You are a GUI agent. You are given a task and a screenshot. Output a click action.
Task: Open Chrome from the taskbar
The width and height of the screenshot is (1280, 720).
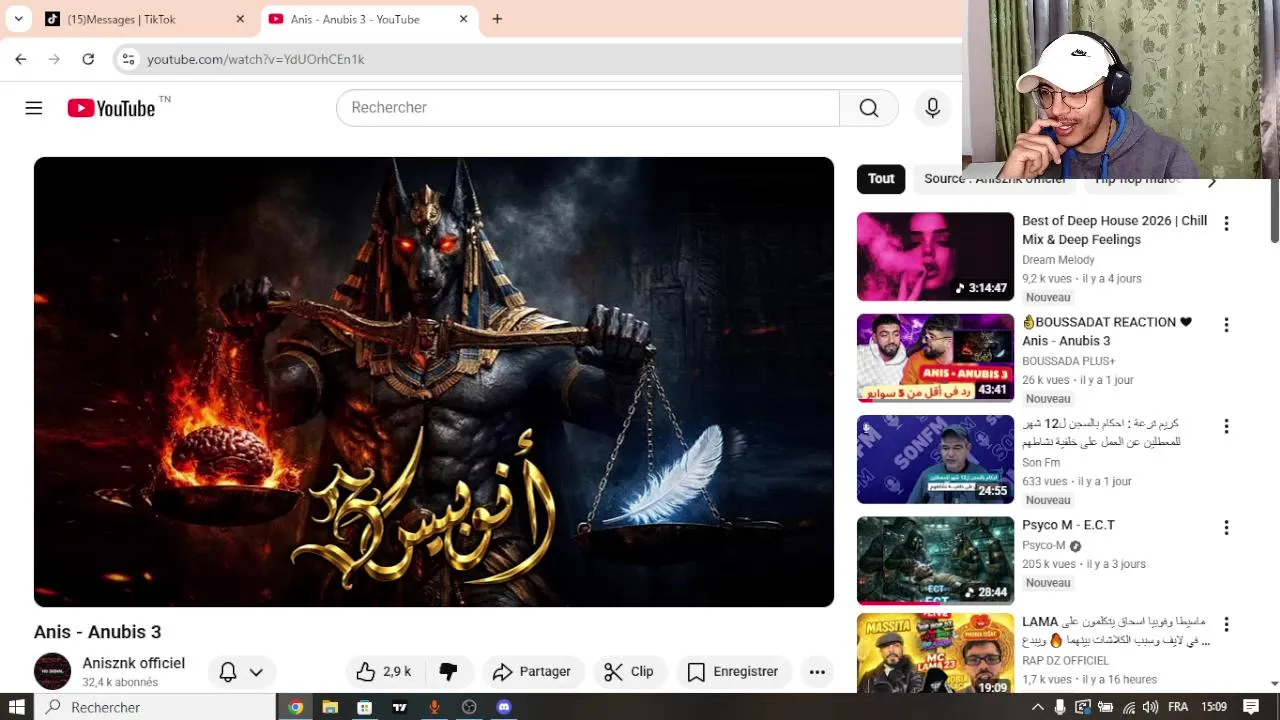click(x=295, y=707)
